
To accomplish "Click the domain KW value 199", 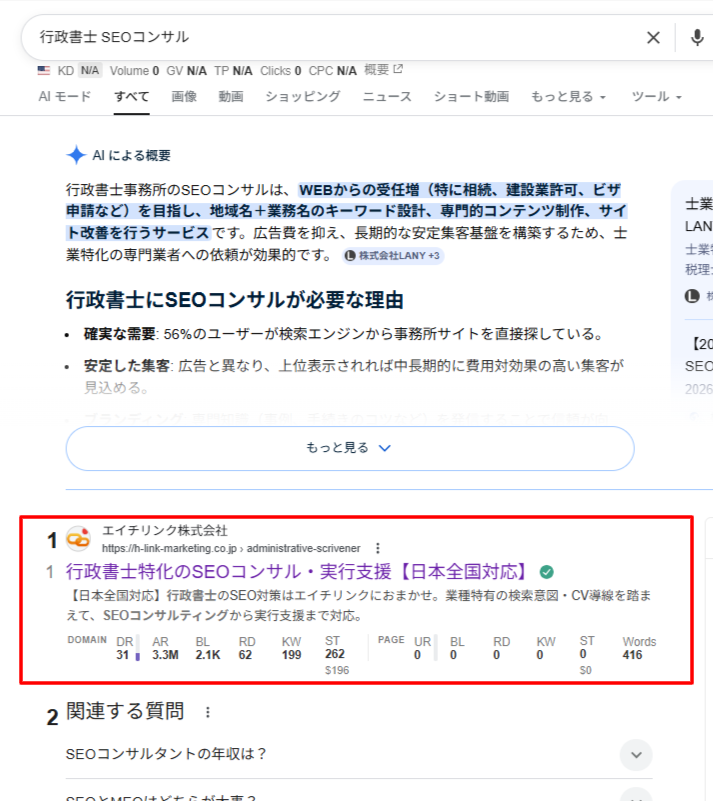I will (292, 655).
